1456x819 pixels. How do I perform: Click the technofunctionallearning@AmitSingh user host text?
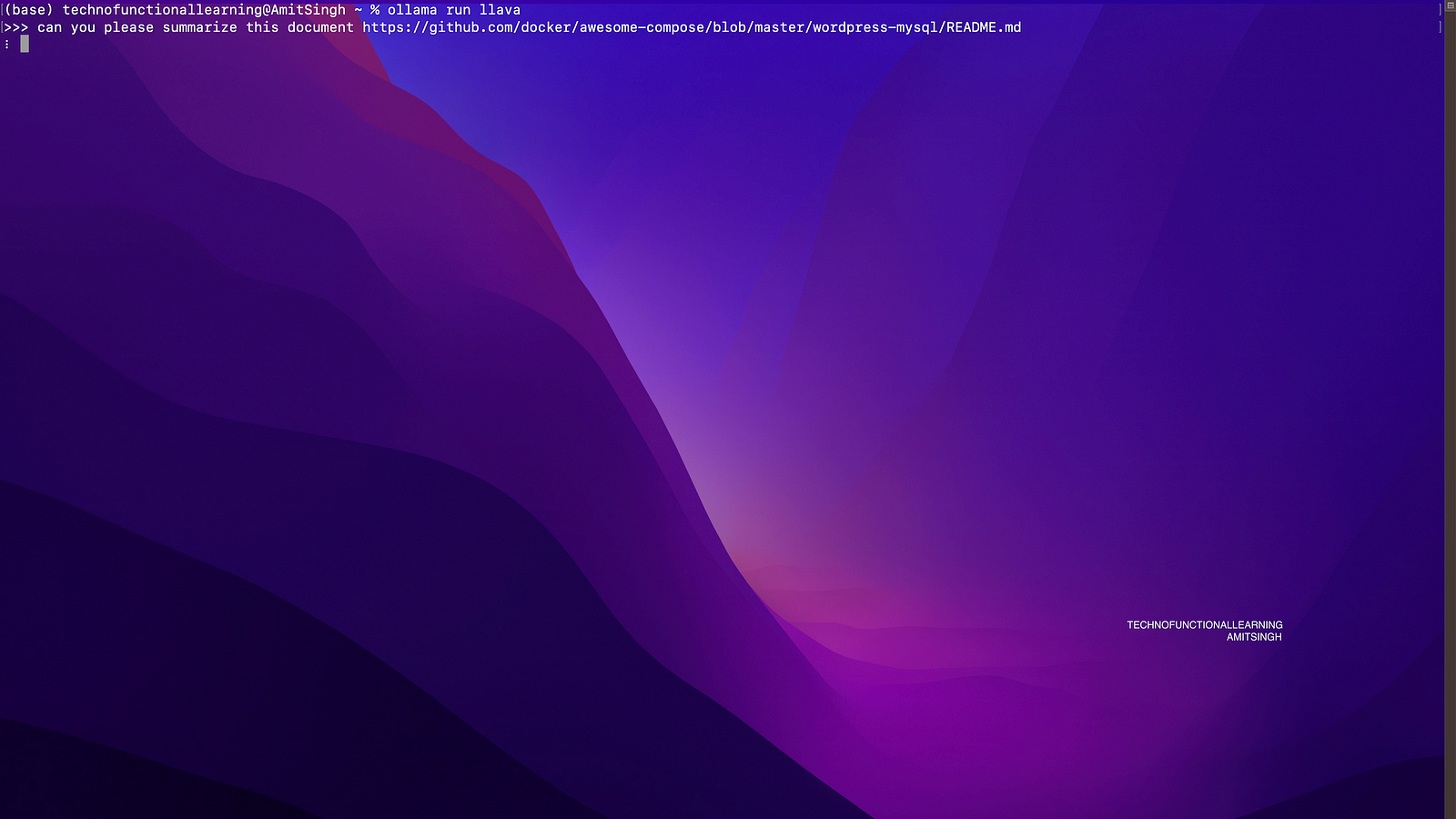pos(204,10)
